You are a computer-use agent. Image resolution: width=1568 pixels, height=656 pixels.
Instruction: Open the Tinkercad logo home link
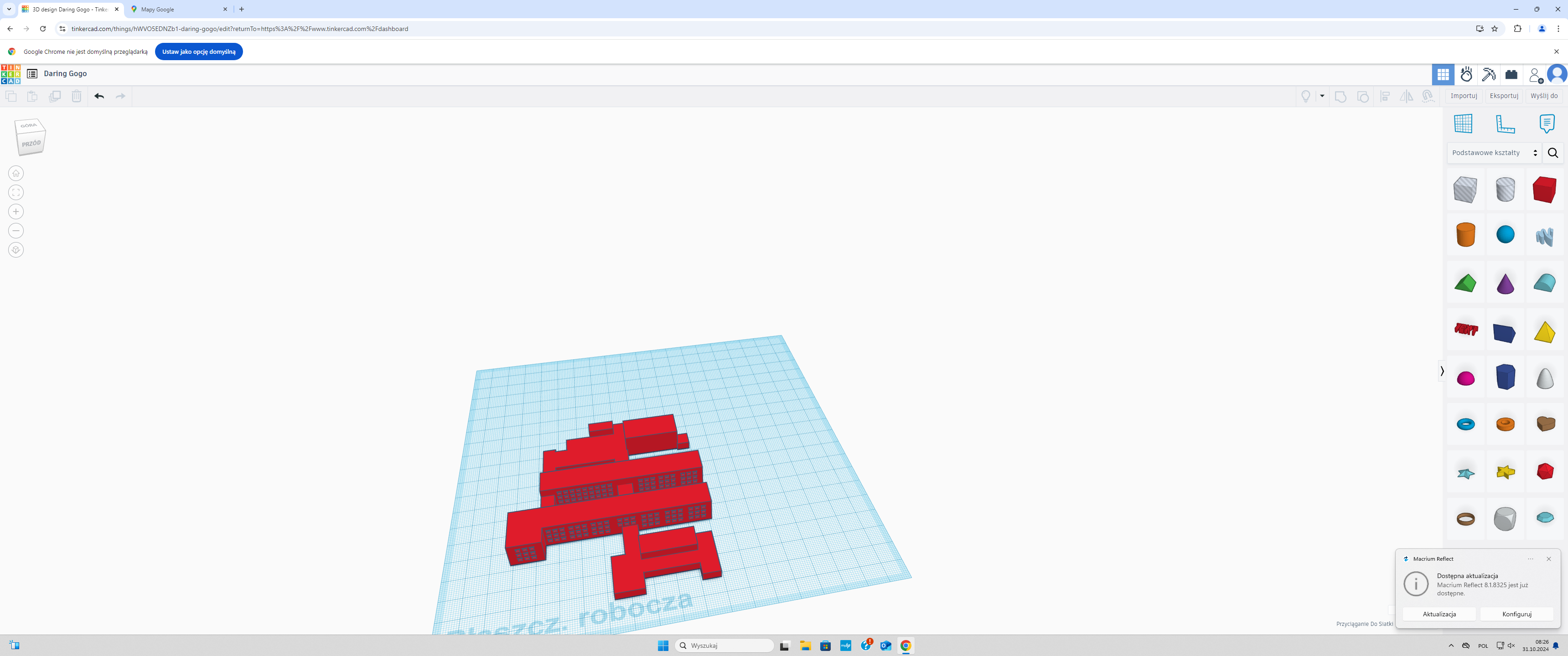point(11,74)
